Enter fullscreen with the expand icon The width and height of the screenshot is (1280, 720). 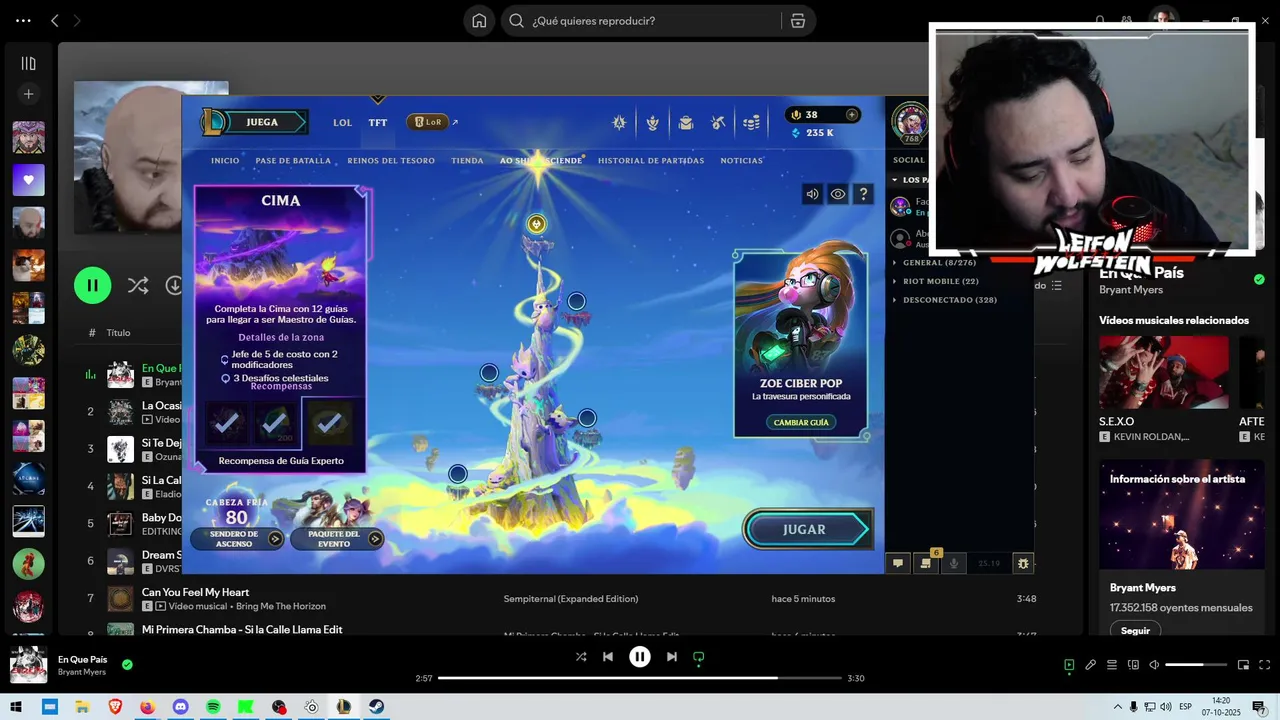(x=1265, y=665)
